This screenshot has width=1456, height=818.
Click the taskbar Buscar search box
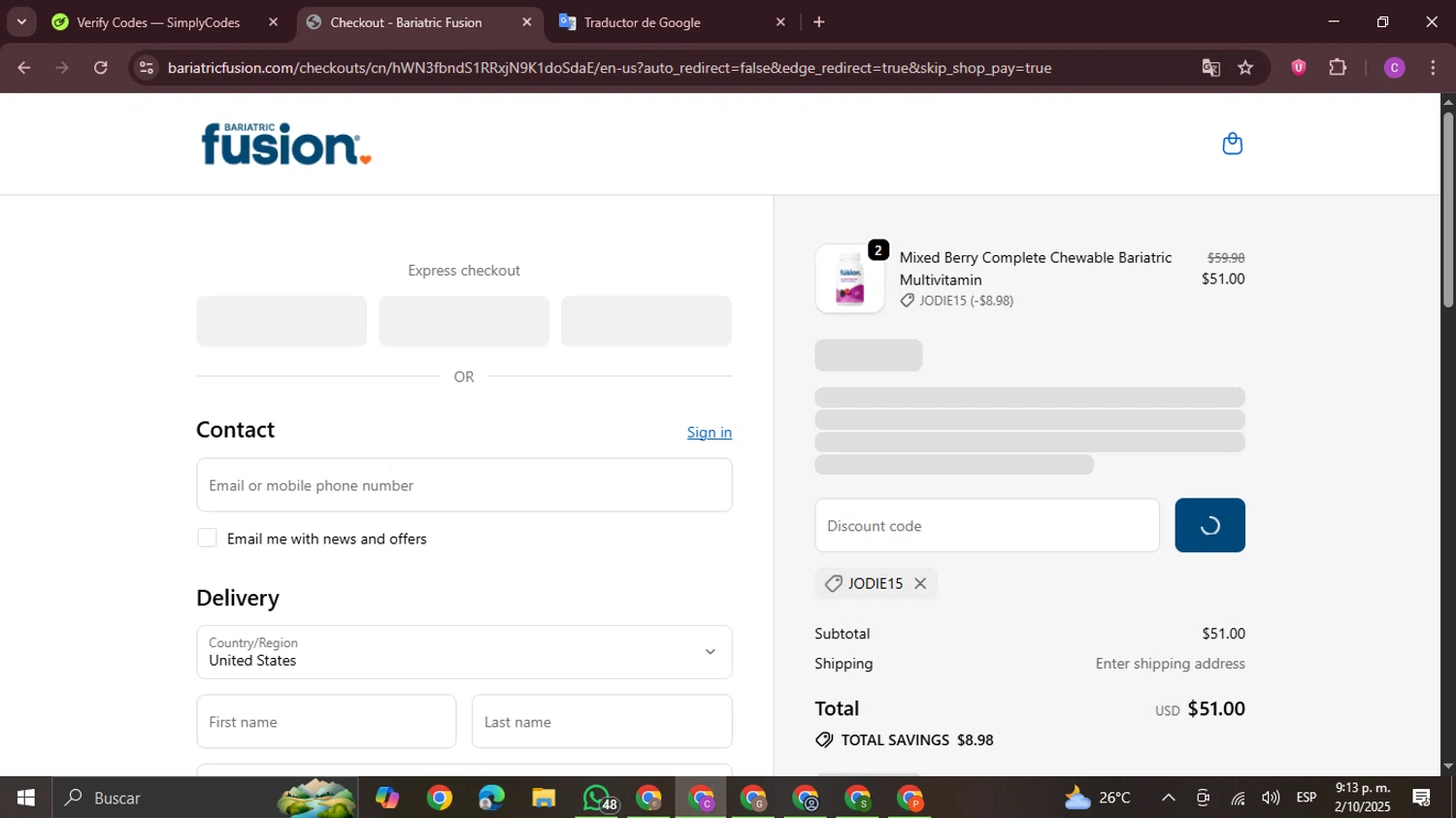point(204,798)
